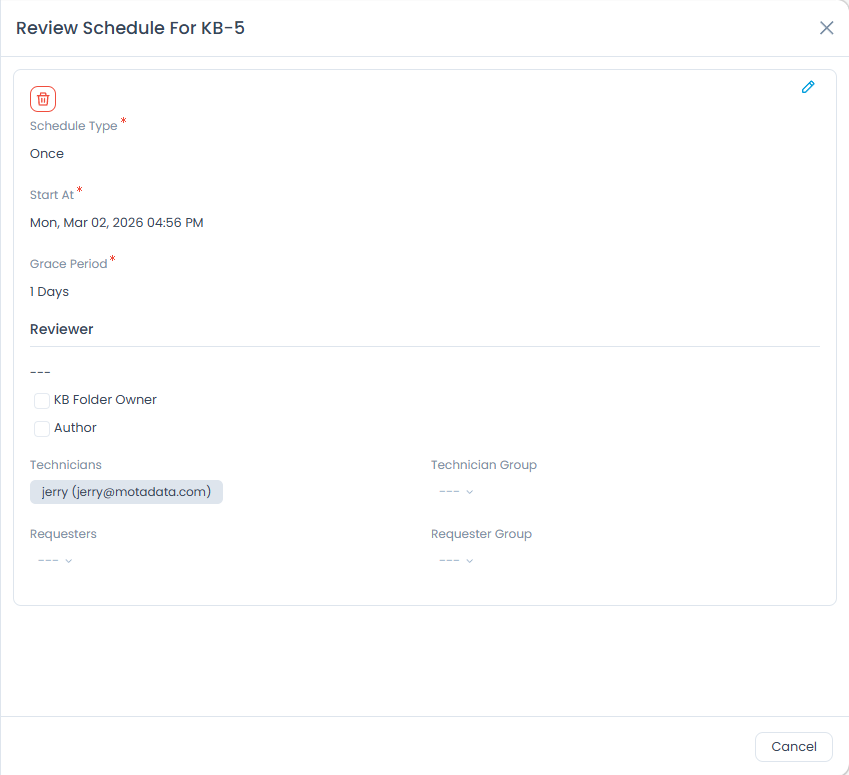Click the Start At field label
The image size is (849, 775).
pyautogui.click(x=52, y=195)
